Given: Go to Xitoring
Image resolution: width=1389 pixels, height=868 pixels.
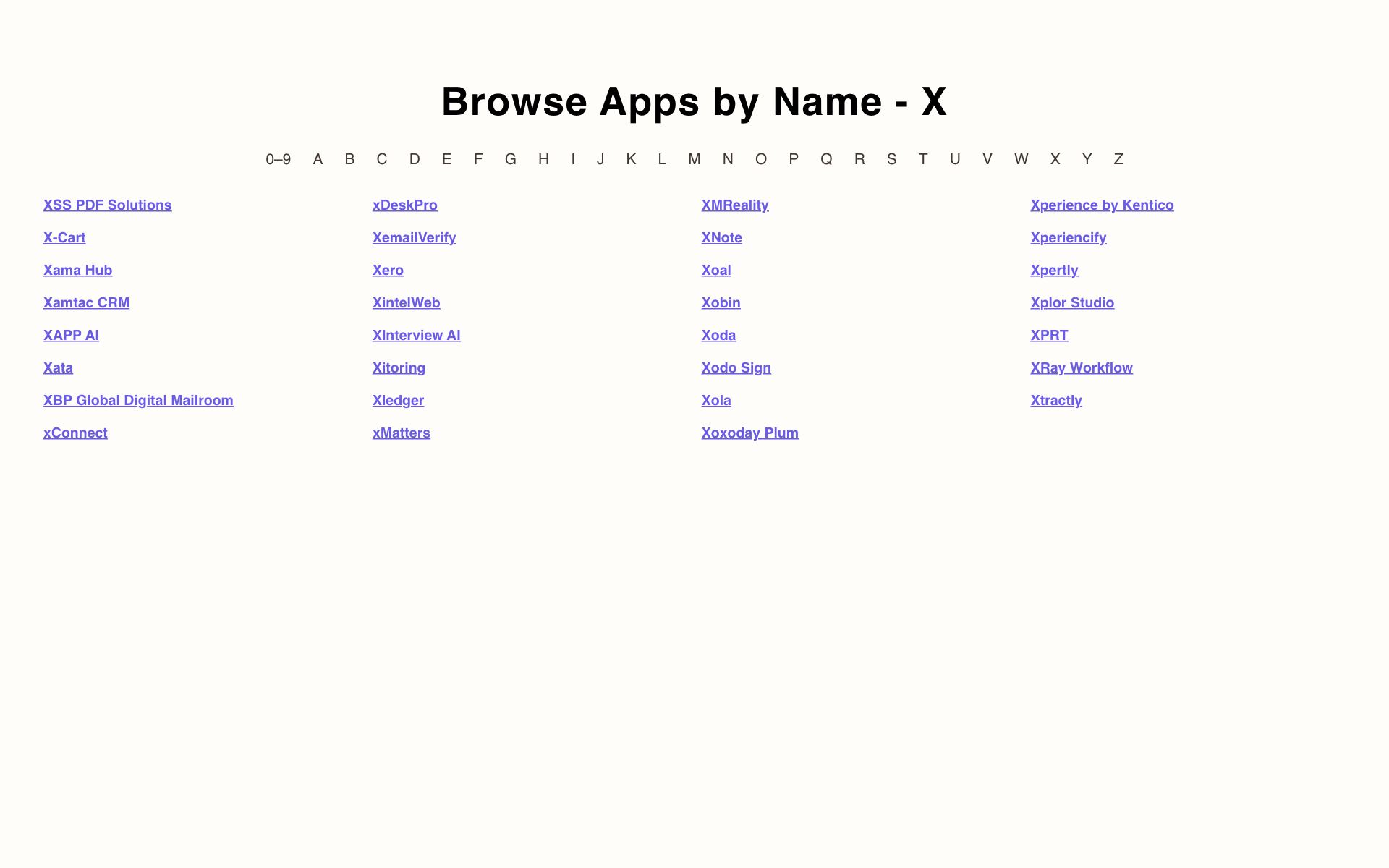Looking at the screenshot, I should tap(399, 367).
